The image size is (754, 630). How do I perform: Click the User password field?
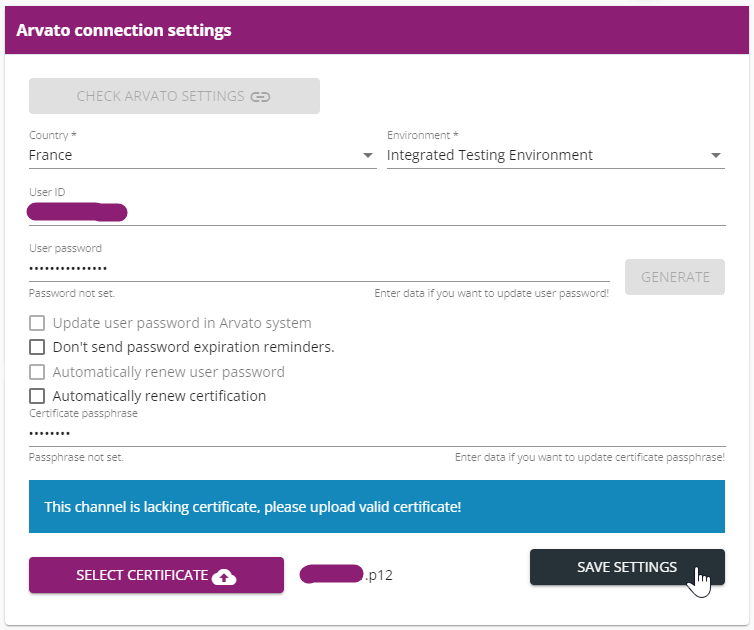tap(319, 269)
